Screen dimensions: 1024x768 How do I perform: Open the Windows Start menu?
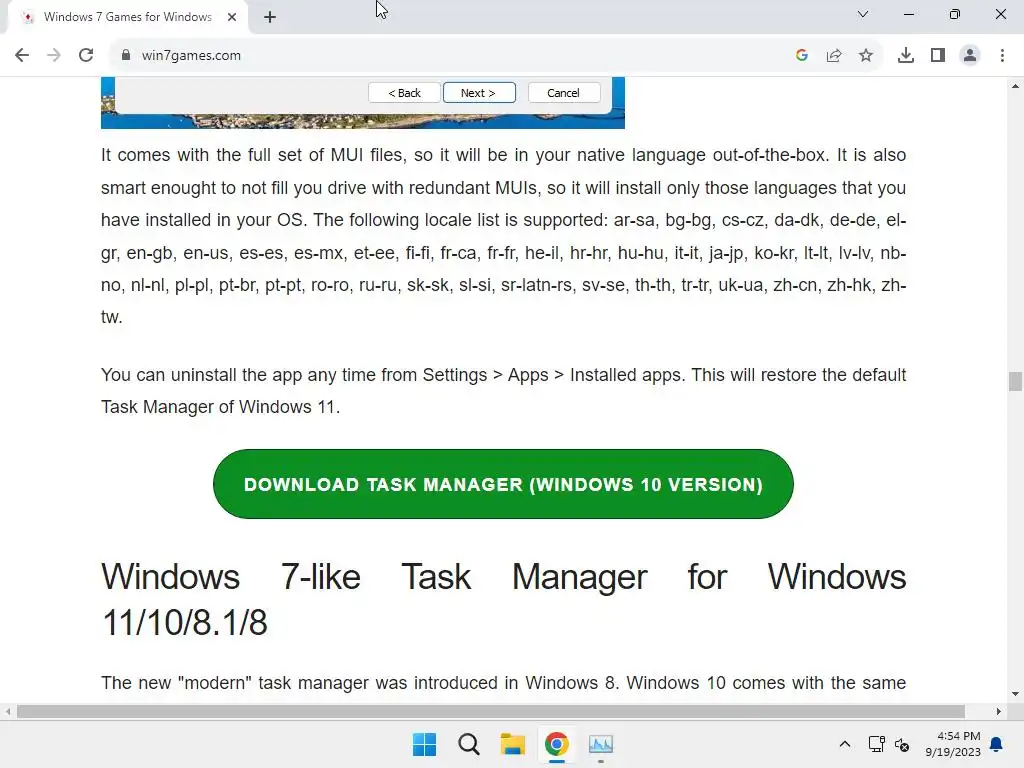(424, 744)
